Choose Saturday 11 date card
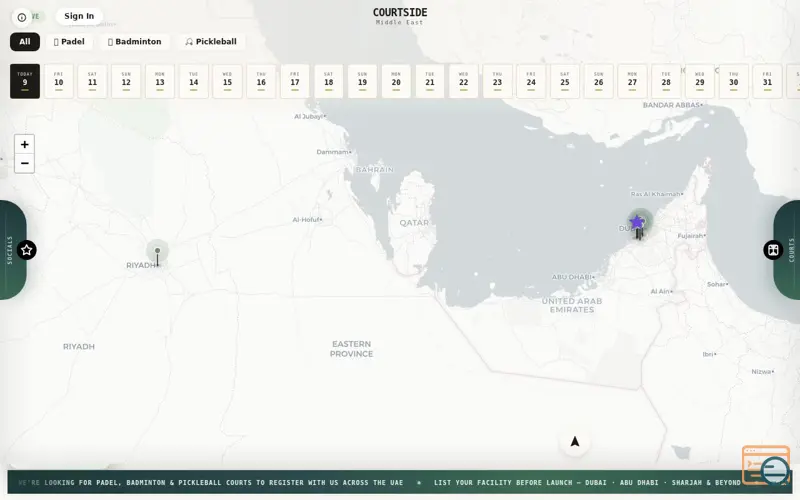The height and width of the screenshot is (500, 800). coord(92,81)
